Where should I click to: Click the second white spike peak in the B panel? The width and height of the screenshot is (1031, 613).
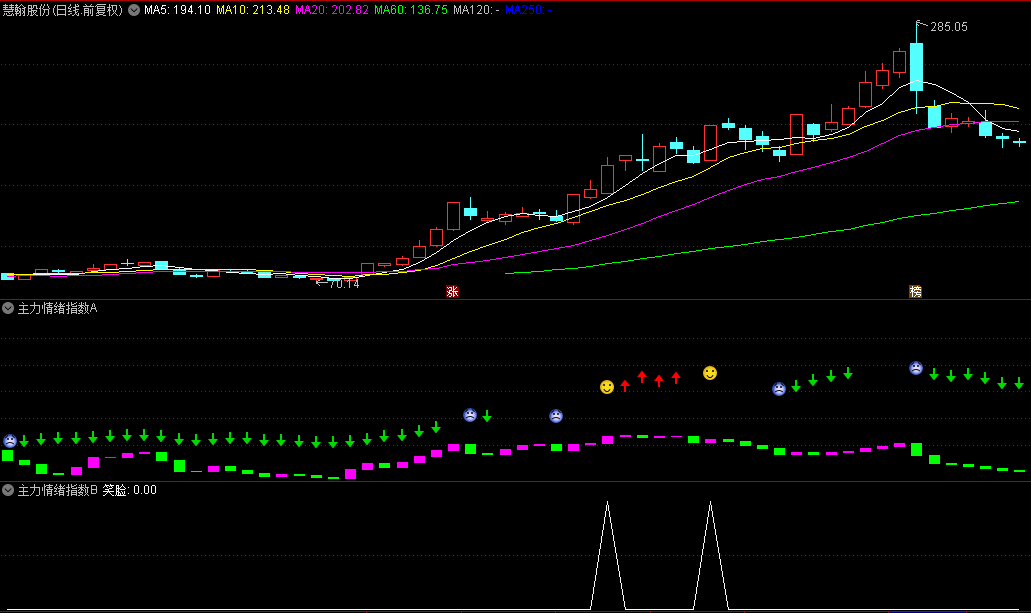click(710, 504)
